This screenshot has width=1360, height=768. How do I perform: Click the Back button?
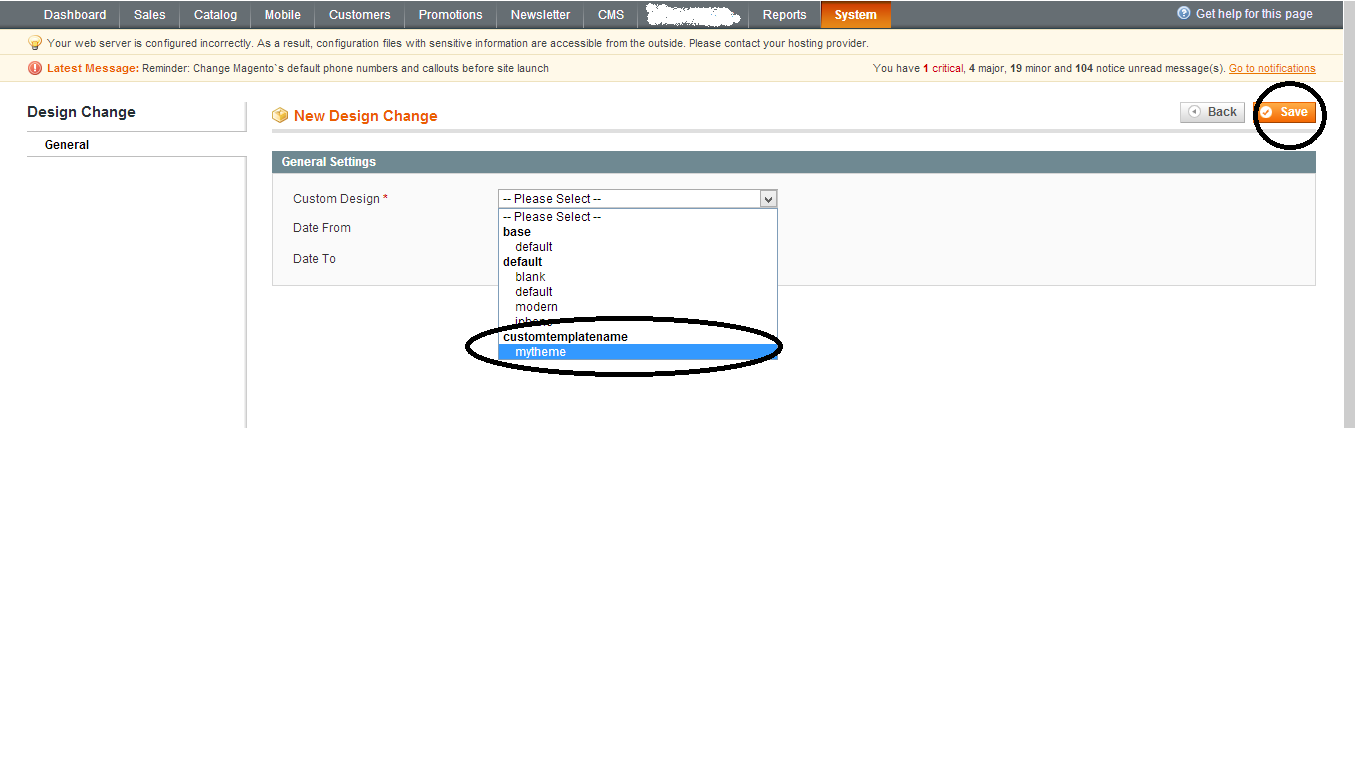pyautogui.click(x=1212, y=112)
